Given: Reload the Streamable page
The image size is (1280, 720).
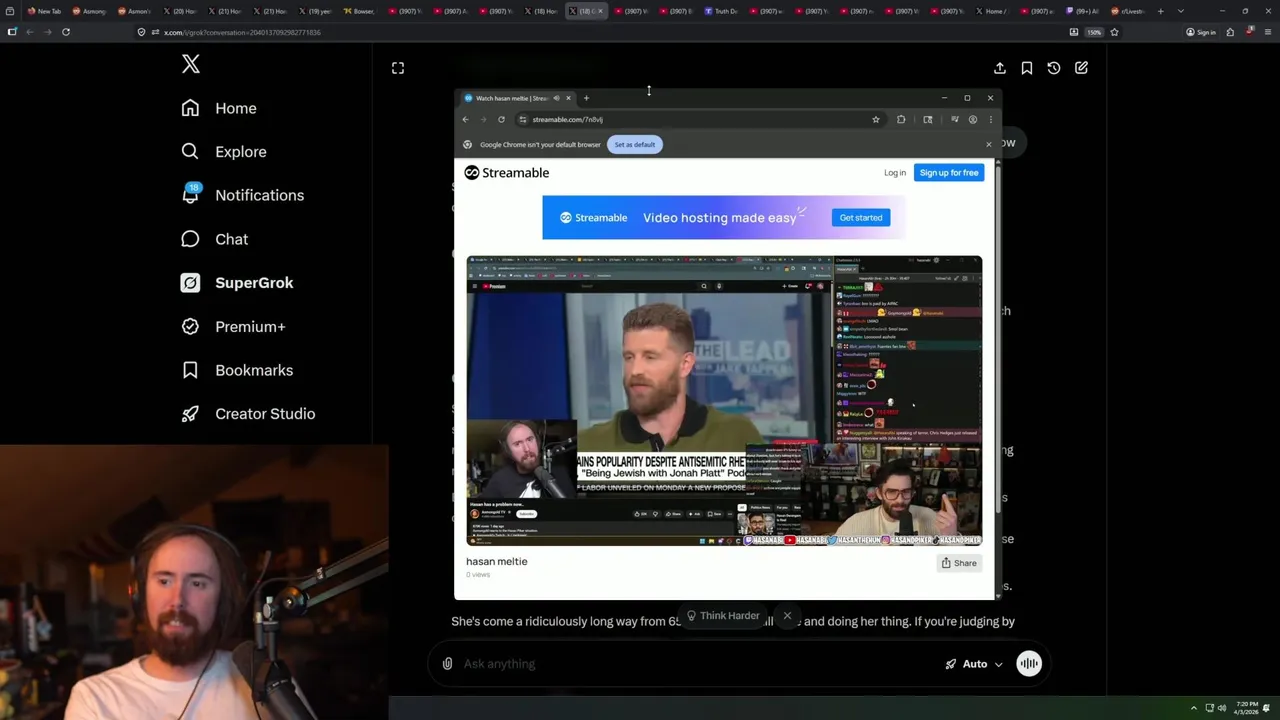Looking at the screenshot, I should point(501,119).
